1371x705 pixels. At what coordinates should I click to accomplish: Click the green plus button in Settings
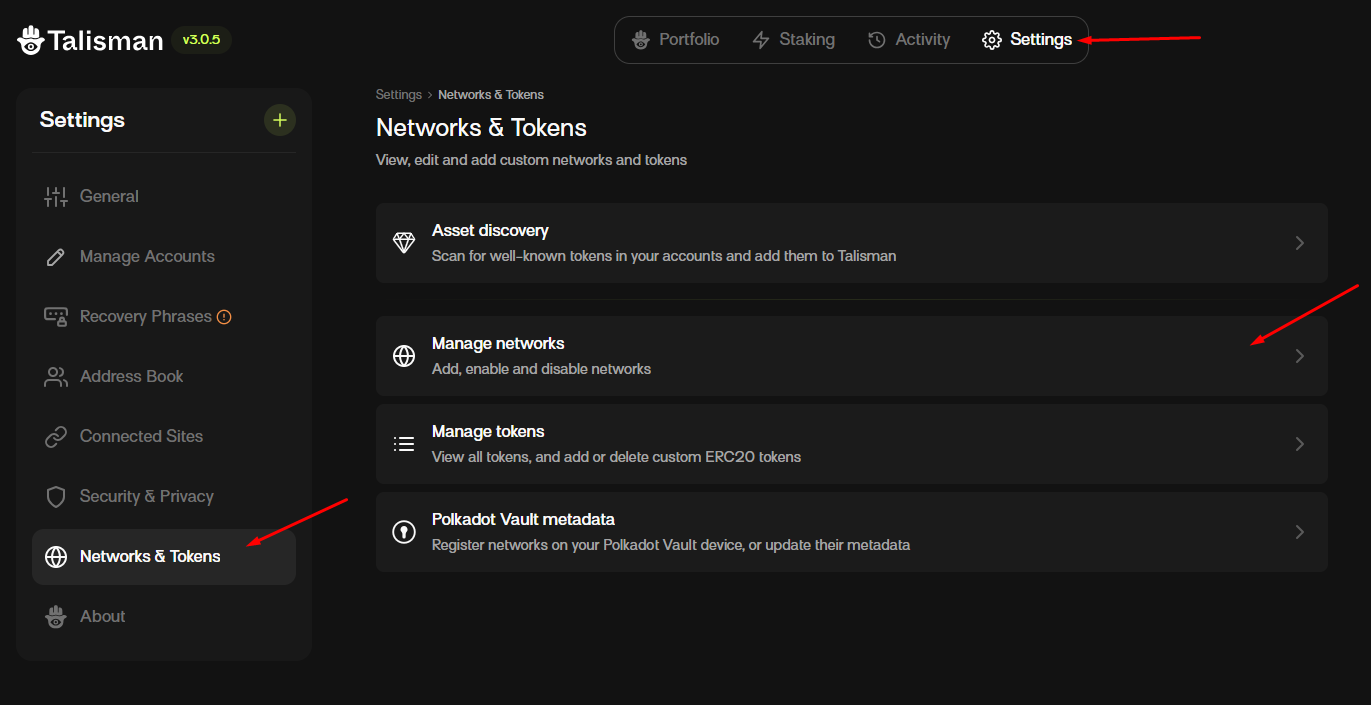click(280, 120)
